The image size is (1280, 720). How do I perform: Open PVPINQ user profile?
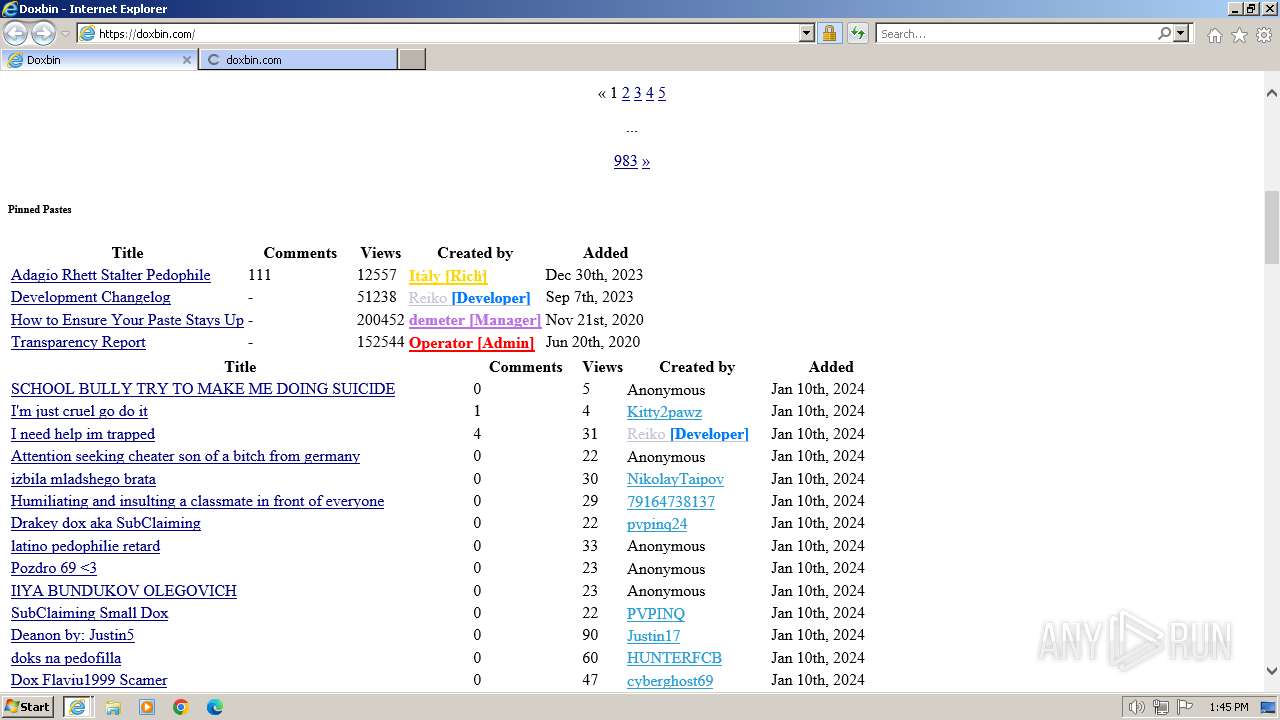(x=656, y=614)
